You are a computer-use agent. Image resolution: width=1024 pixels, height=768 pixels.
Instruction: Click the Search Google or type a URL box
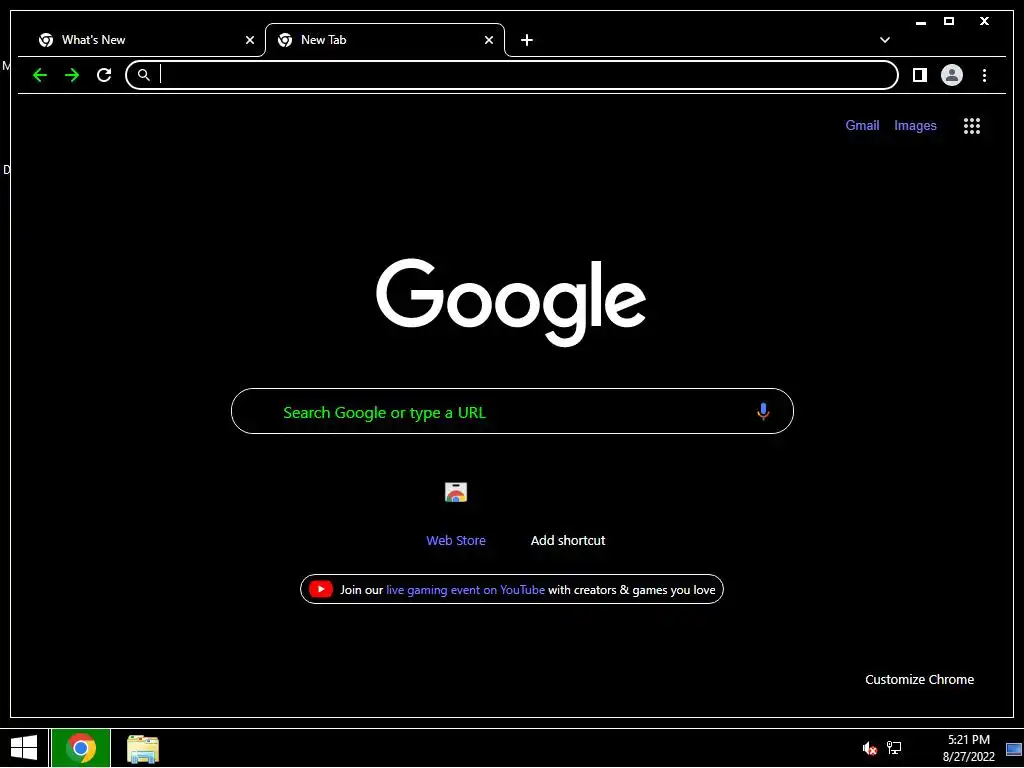[512, 411]
